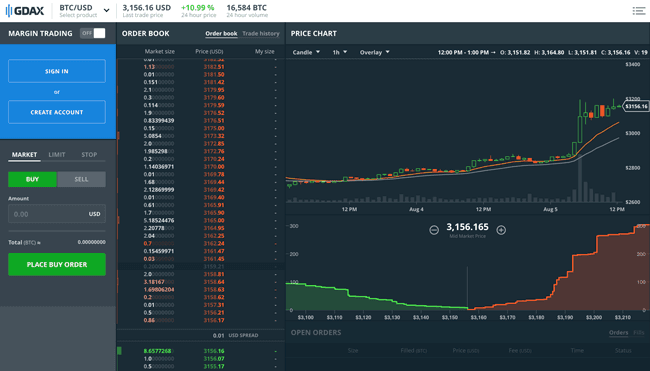Open the 1h interval dropdown
Image resolution: width=650 pixels, height=371 pixels.
(x=340, y=52)
